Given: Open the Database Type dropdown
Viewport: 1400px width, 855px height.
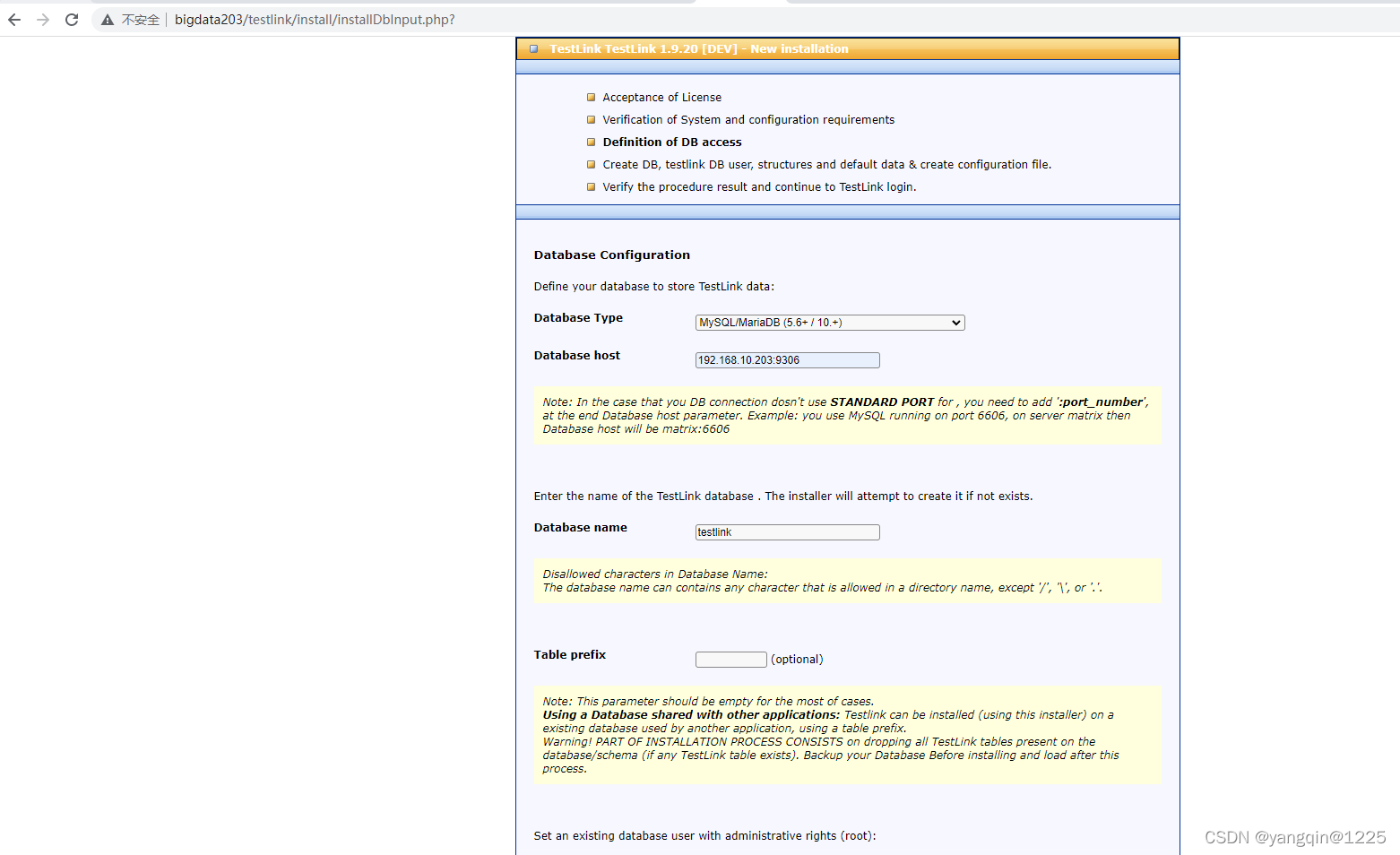Looking at the screenshot, I should [x=830, y=323].
